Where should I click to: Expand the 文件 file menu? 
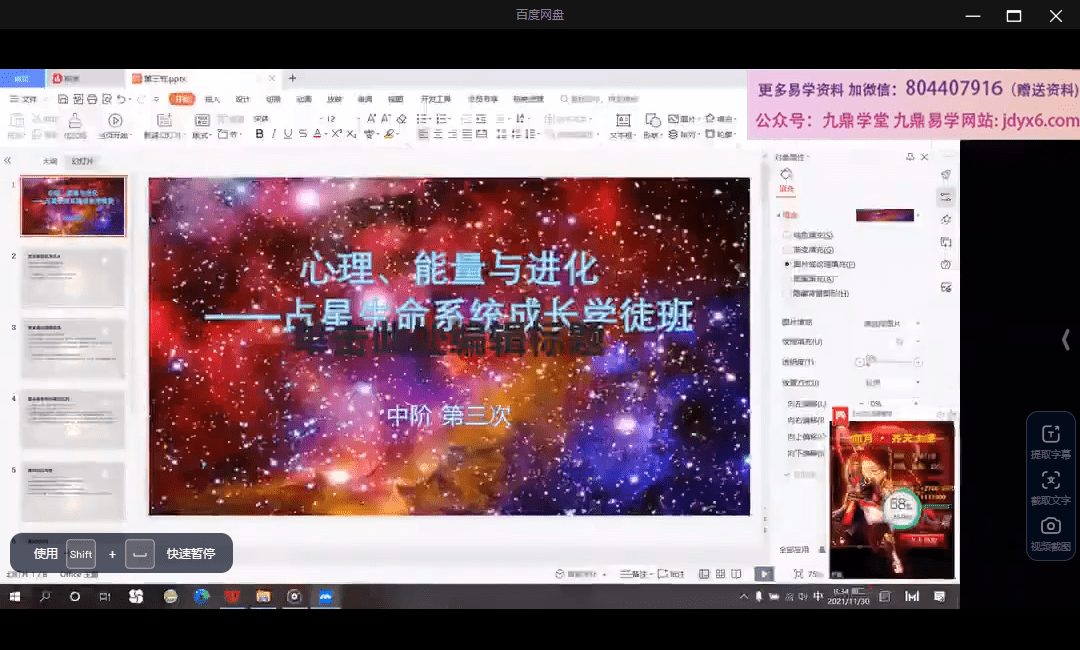tap(24, 99)
